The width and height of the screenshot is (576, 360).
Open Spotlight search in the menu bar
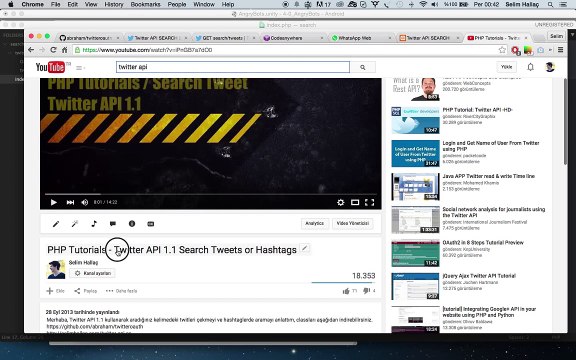(x=550, y=4)
